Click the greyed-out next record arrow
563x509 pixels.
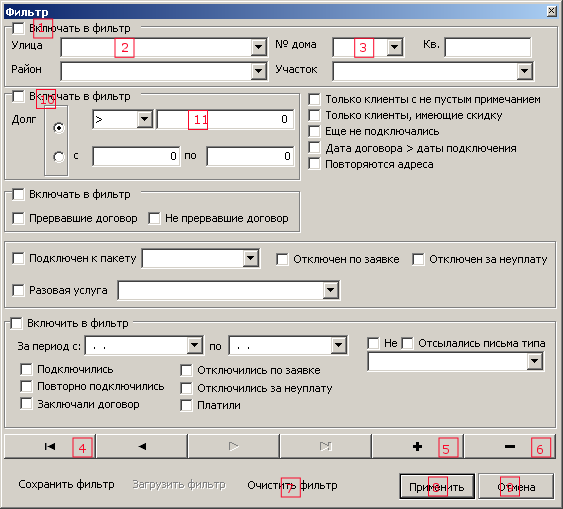click(234, 447)
